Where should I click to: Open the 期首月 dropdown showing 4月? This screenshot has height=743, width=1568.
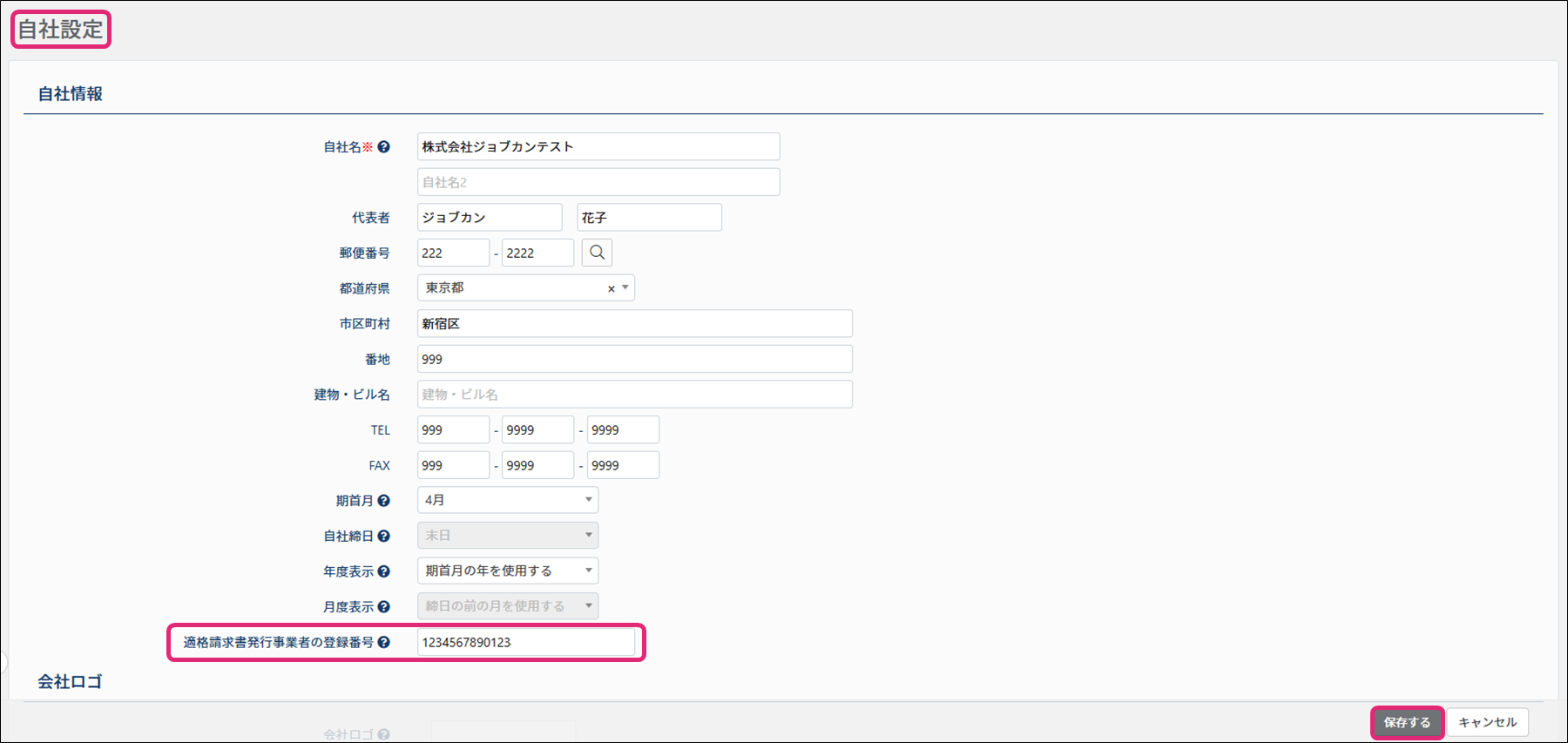[x=507, y=500]
